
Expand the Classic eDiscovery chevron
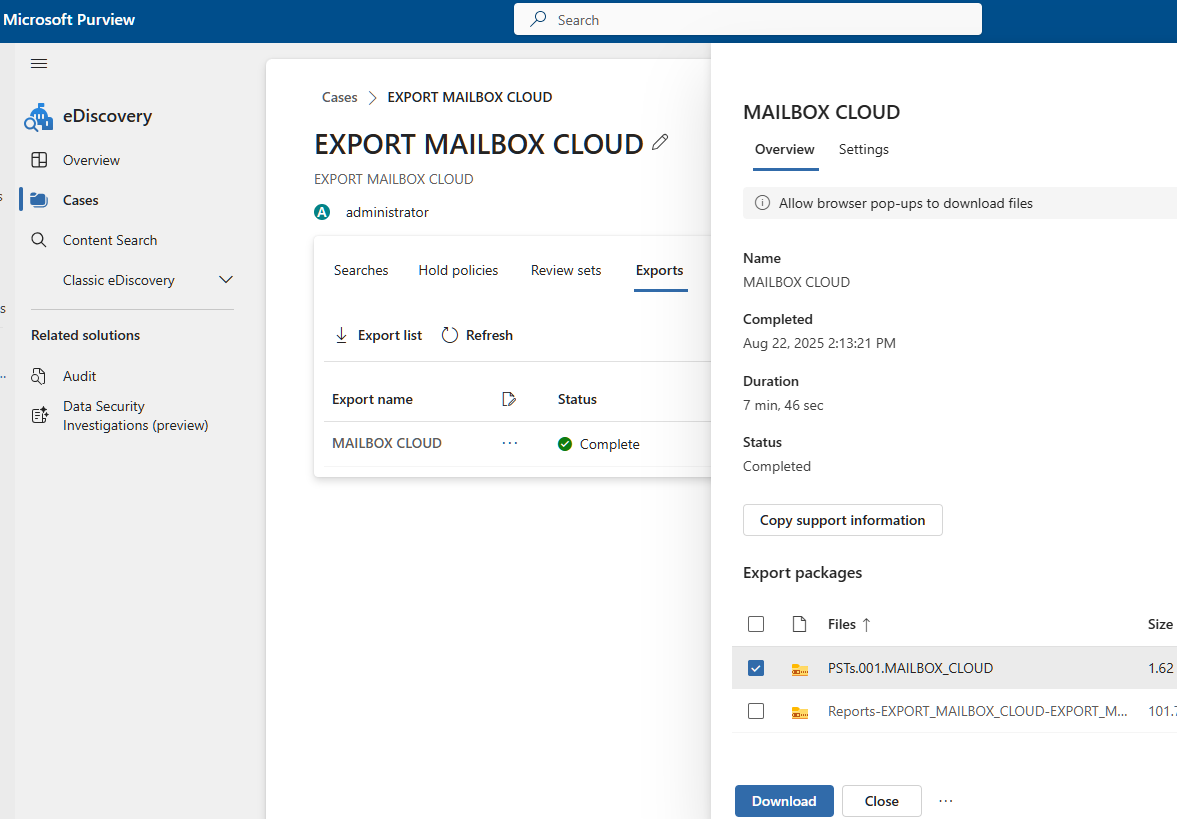click(x=226, y=280)
